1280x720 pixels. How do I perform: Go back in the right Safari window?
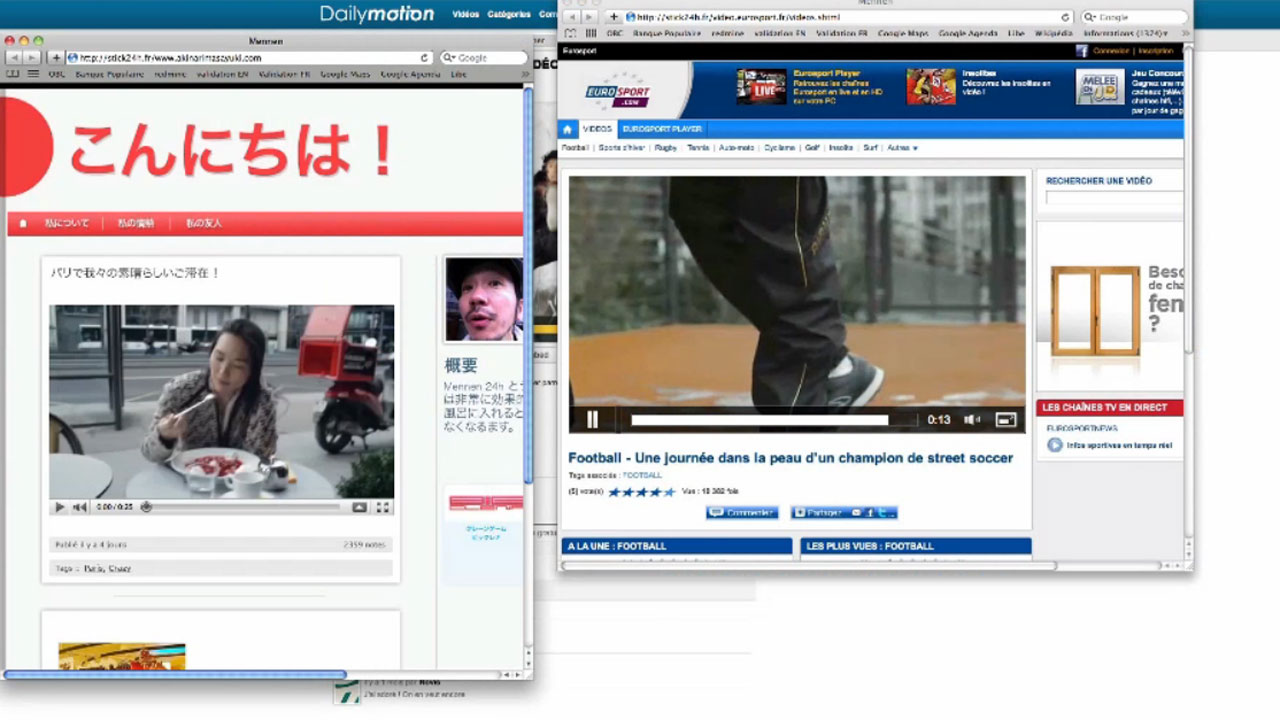coord(572,17)
